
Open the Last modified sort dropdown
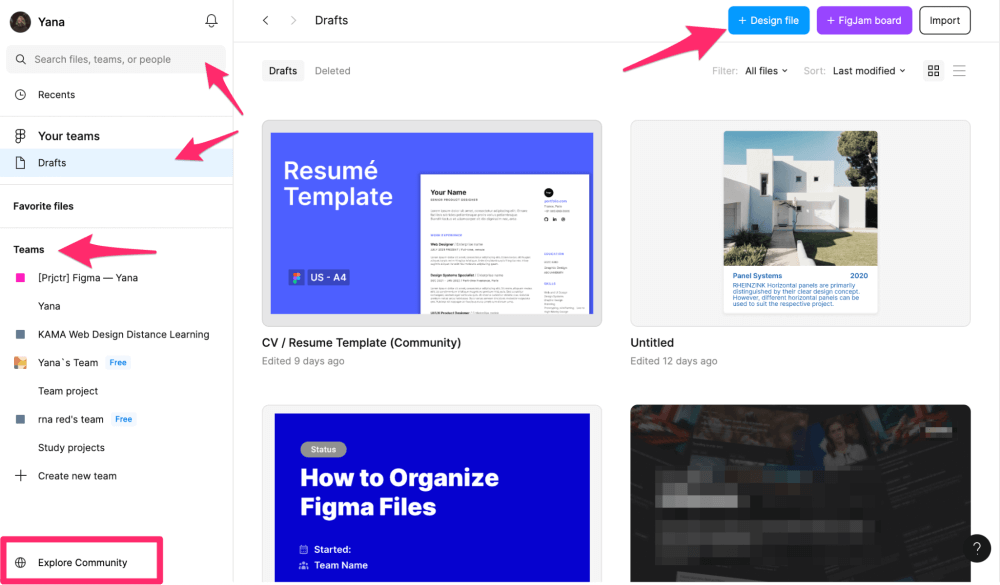click(868, 71)
